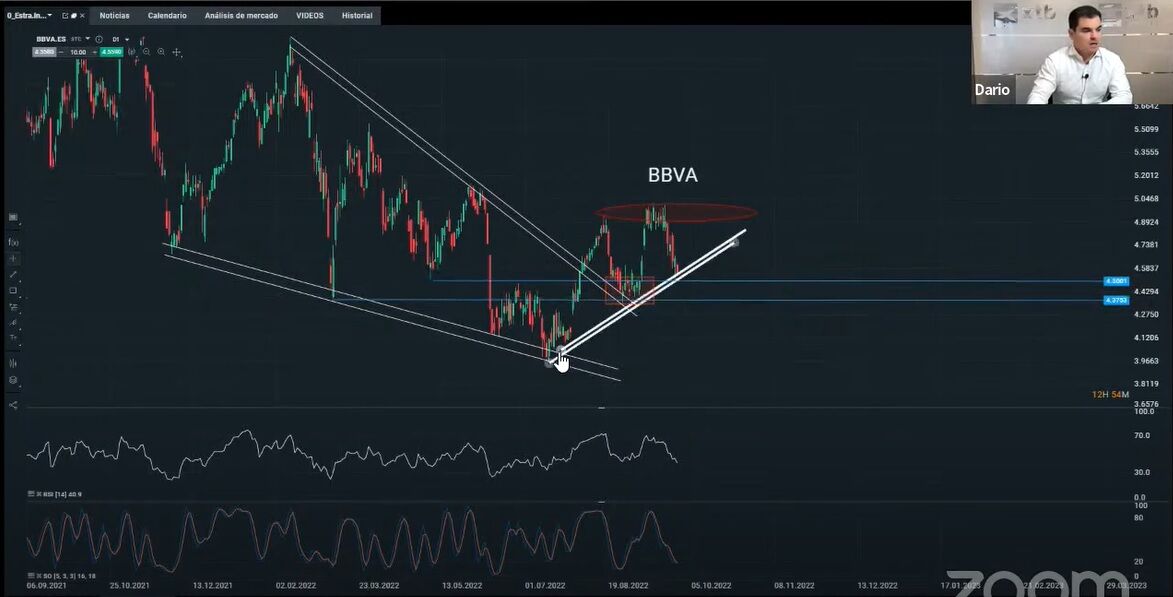Zoom in the chart with magnifier plus
Image resolution: width=1173 pixels, height=597 pixels.
point(161,52)
